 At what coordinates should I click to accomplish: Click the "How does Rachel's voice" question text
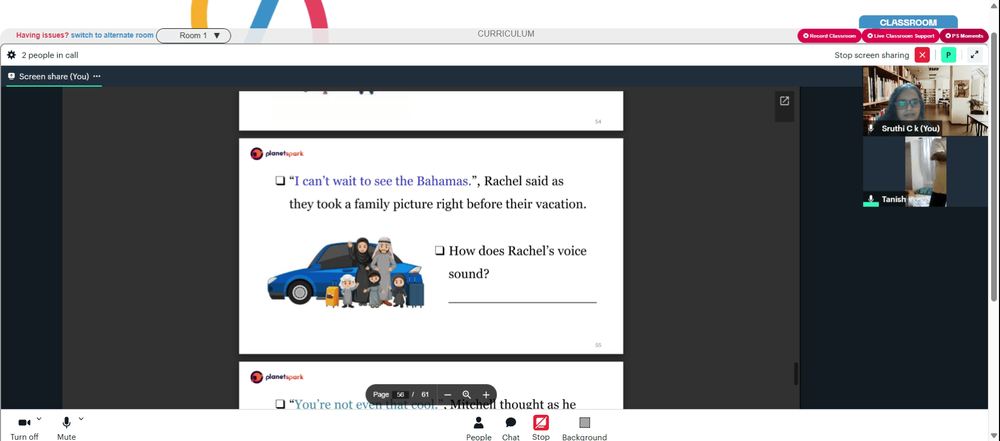pos(517,251)
